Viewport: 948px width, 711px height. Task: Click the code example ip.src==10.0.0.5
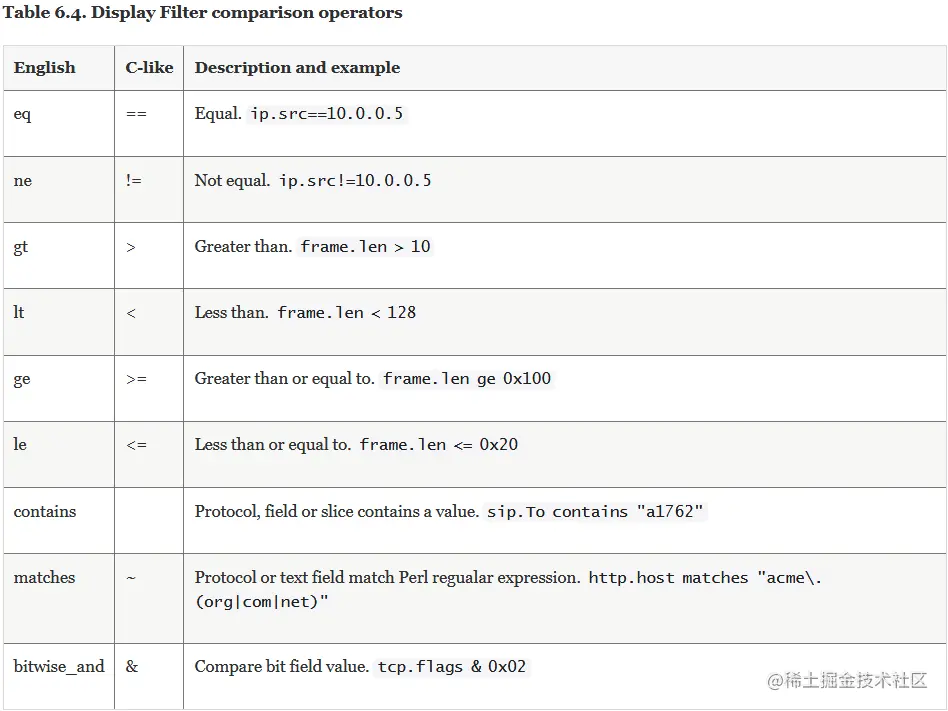click(x=326, y=114)
